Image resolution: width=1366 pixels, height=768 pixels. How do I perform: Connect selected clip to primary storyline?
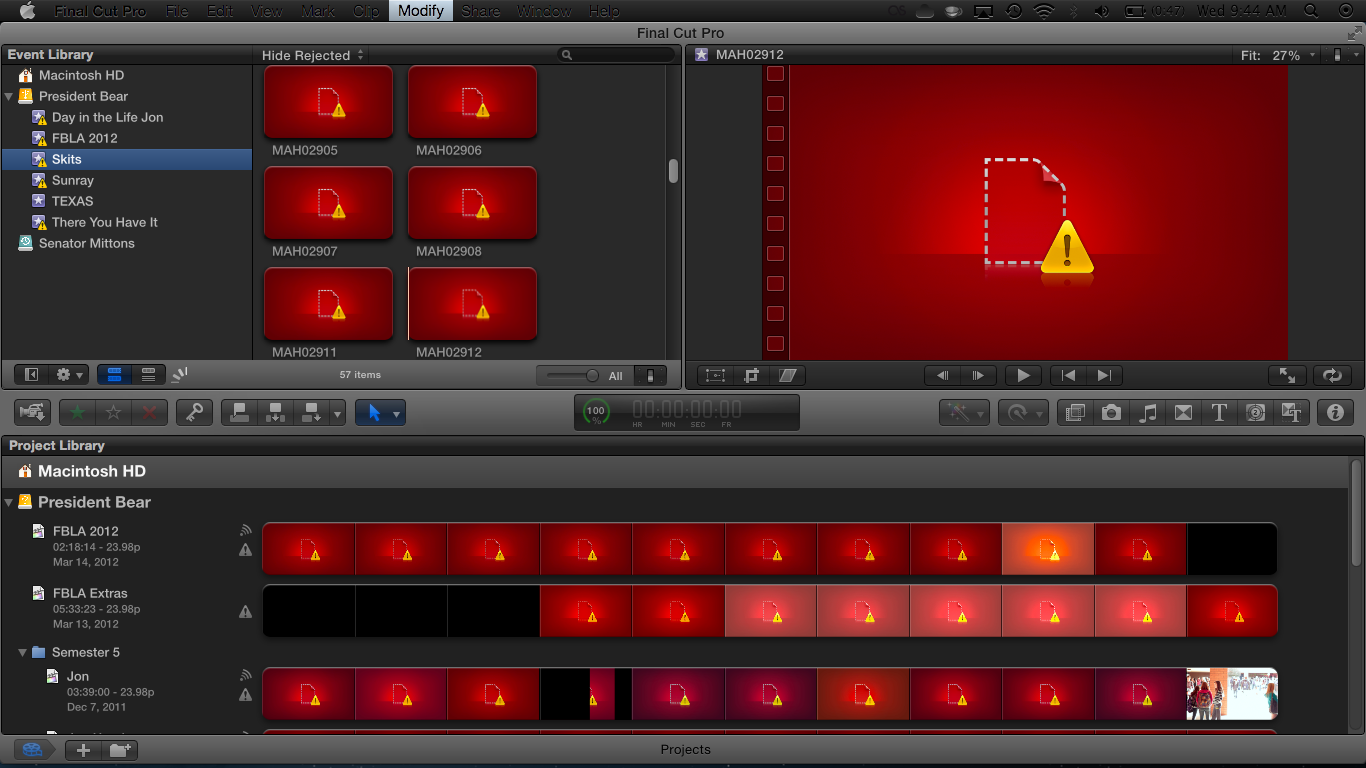pyautogui.click(x=240, y=412)
